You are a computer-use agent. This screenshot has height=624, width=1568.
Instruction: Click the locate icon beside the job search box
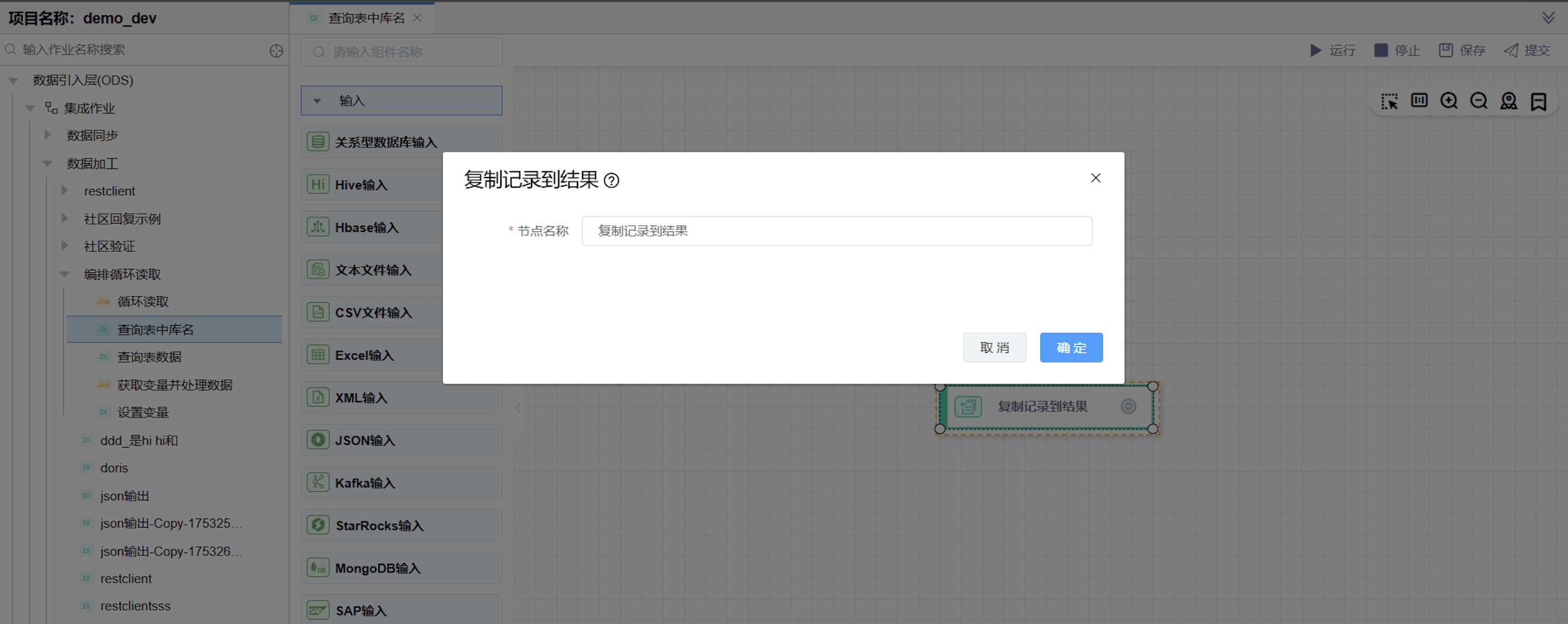276,51
